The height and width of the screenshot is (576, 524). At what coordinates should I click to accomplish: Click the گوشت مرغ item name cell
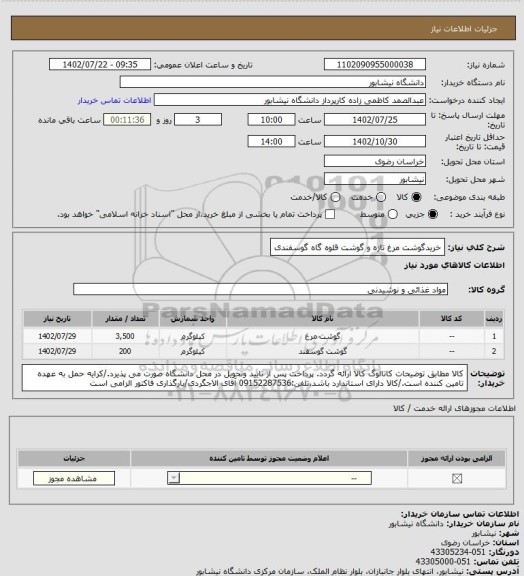[x=322, y=336]
